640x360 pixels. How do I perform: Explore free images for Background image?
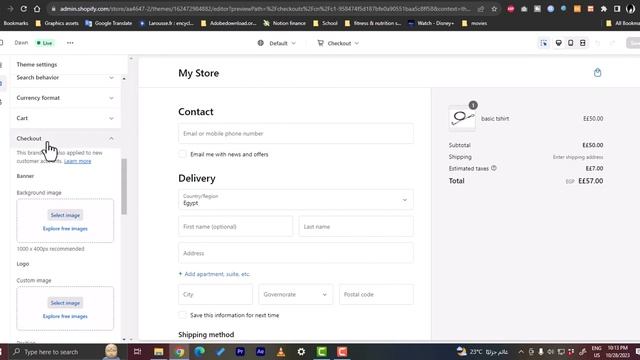pos(65,229)
